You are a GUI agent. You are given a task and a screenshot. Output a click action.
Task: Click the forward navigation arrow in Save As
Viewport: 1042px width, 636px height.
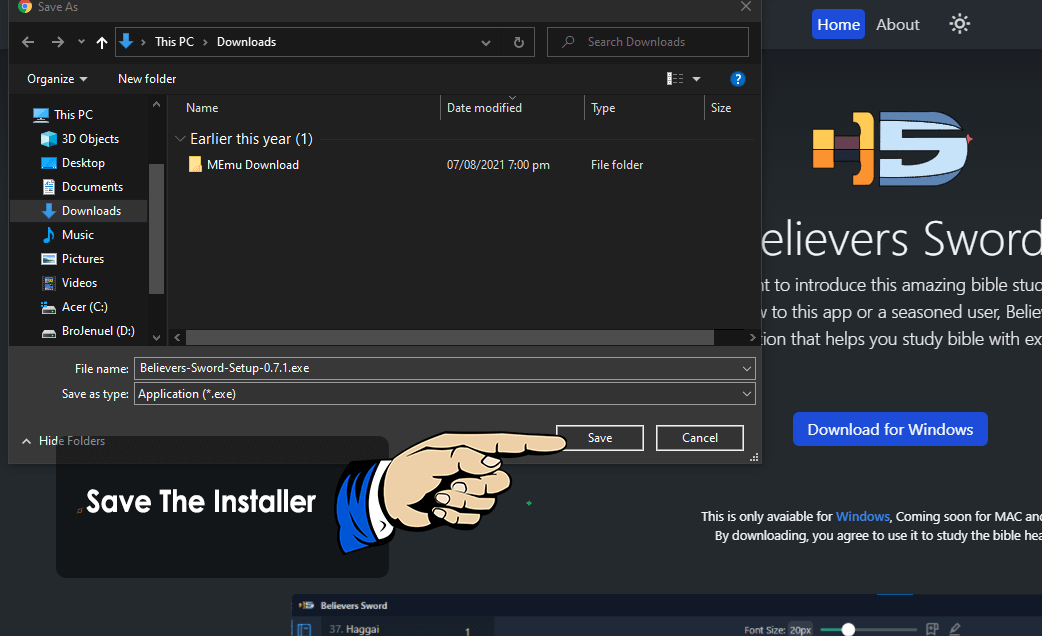pyautogui.click(x=58, y=42)
